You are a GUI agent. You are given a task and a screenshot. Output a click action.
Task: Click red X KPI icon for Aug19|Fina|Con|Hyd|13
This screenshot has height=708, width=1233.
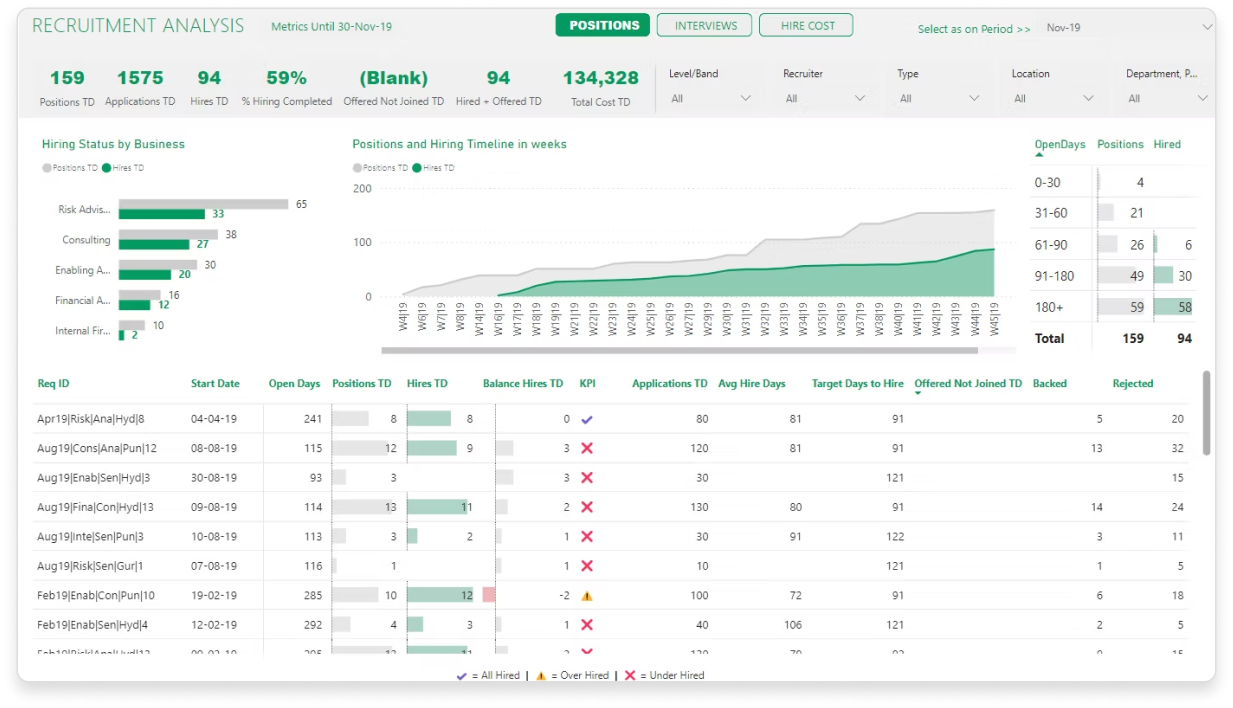(587, 508)
